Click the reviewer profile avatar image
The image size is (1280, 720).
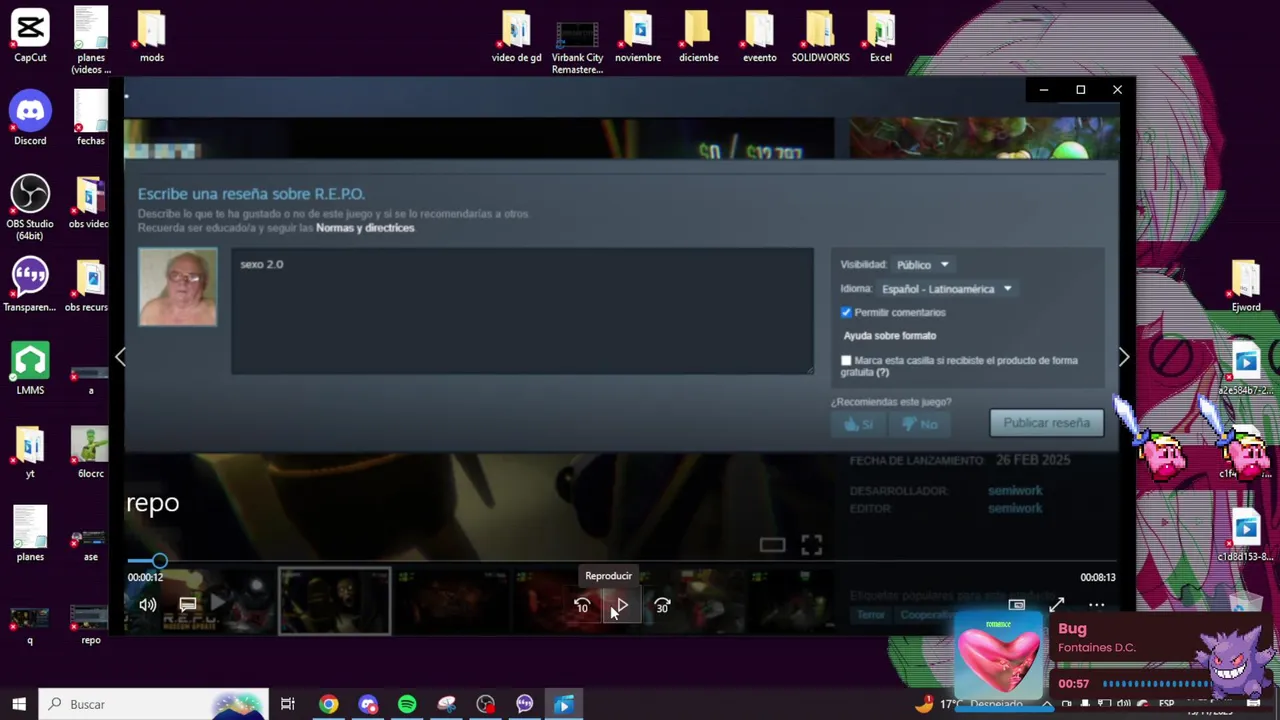pos(178,287)
